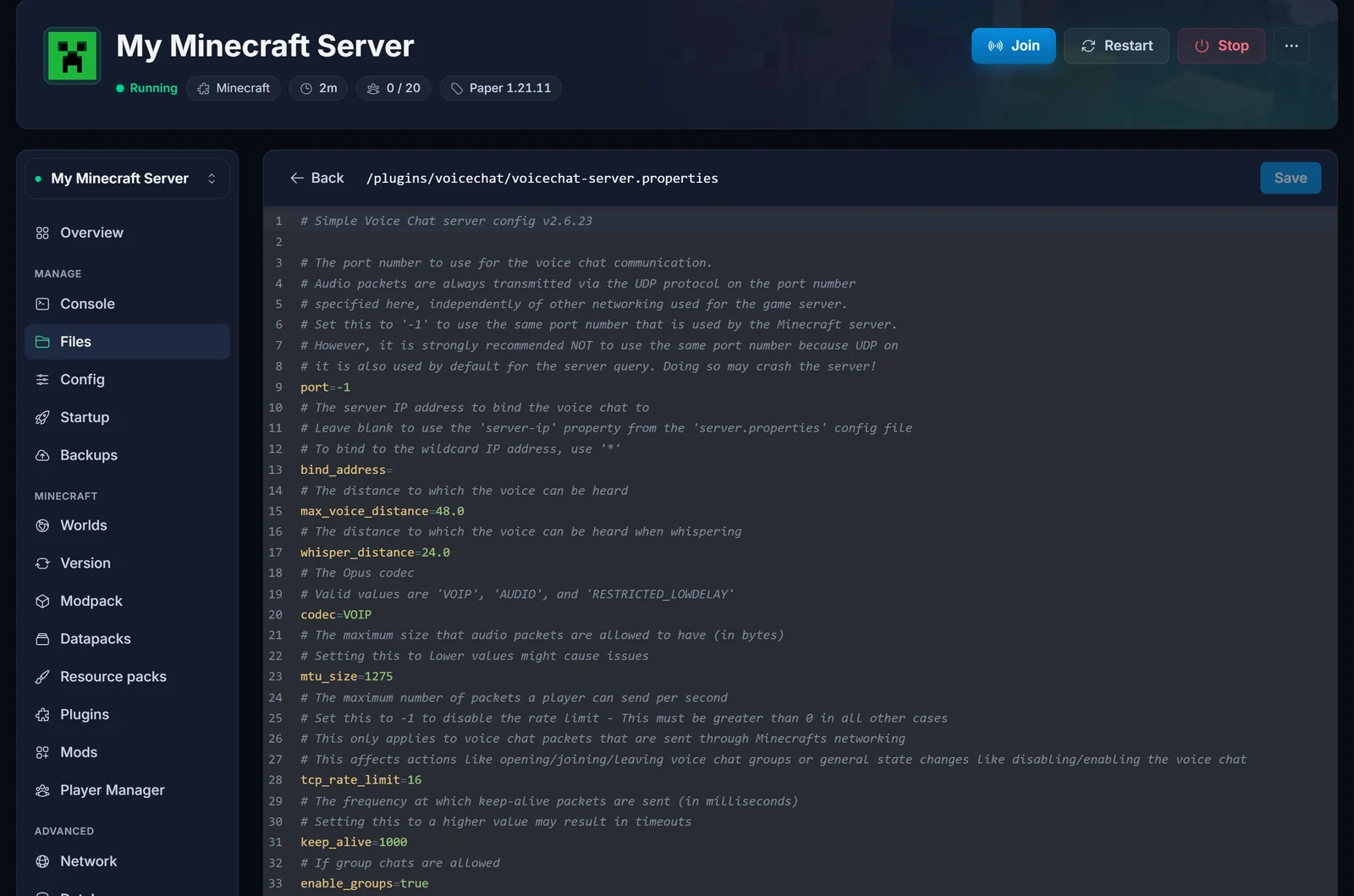Click the bind_address= line
1354x896 pixels.
pyautogui.click(x=346, y=470)
